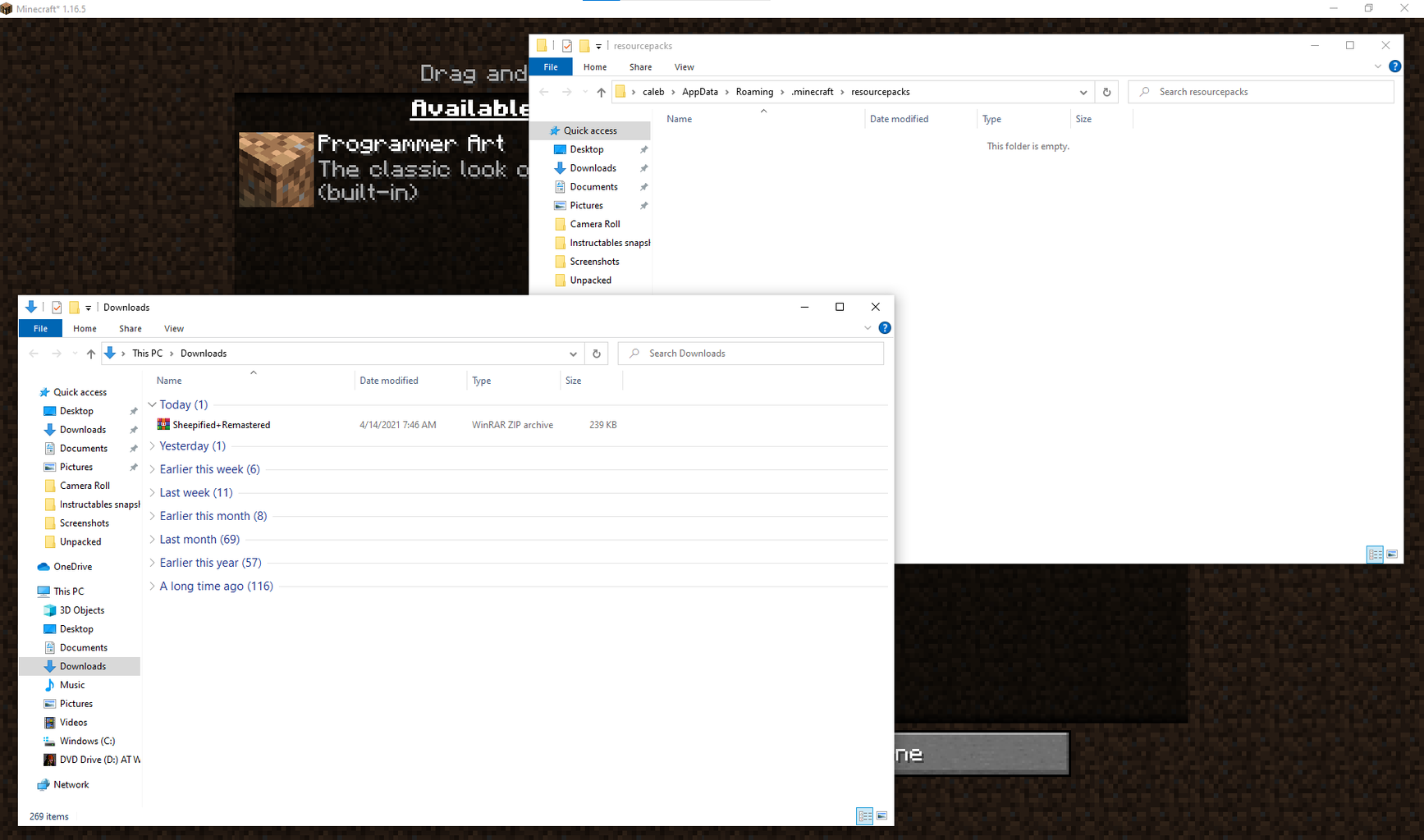Select the Sheepified+Remastered ZIP archive

[x=213, y=424]
